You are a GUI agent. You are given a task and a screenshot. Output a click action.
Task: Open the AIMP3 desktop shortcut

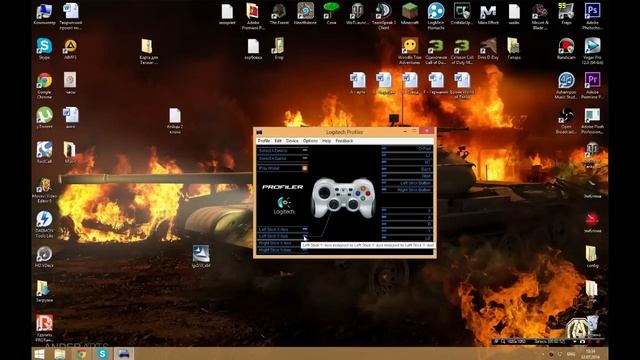tap(70, 49)
